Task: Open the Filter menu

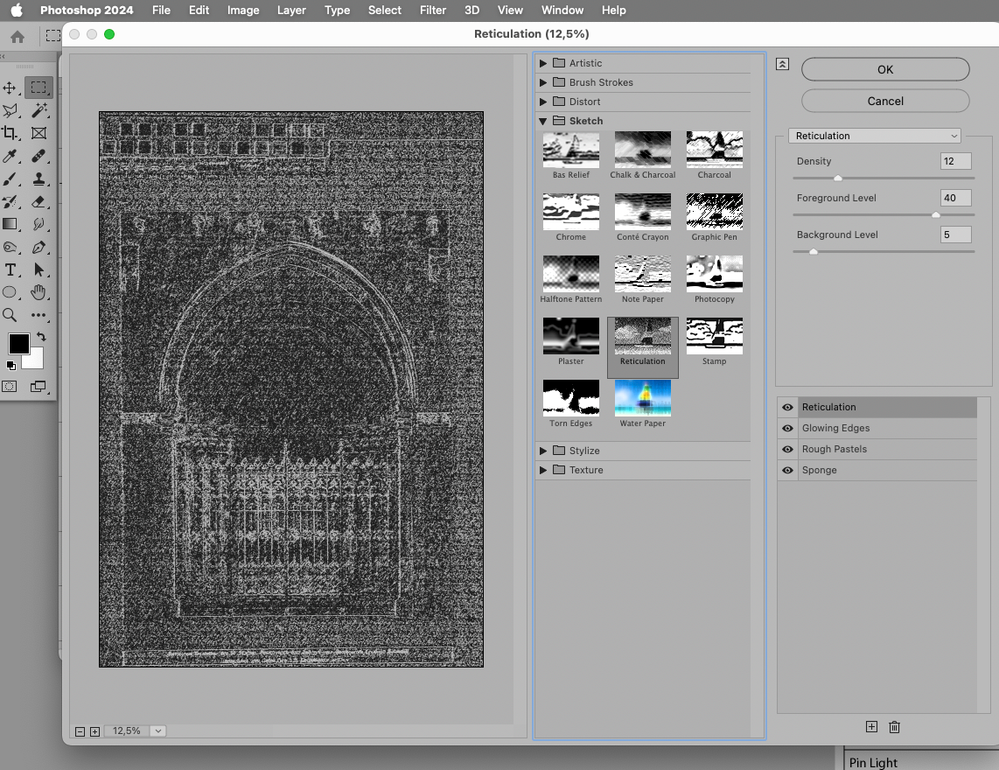Action: click(x=433, y=10)
